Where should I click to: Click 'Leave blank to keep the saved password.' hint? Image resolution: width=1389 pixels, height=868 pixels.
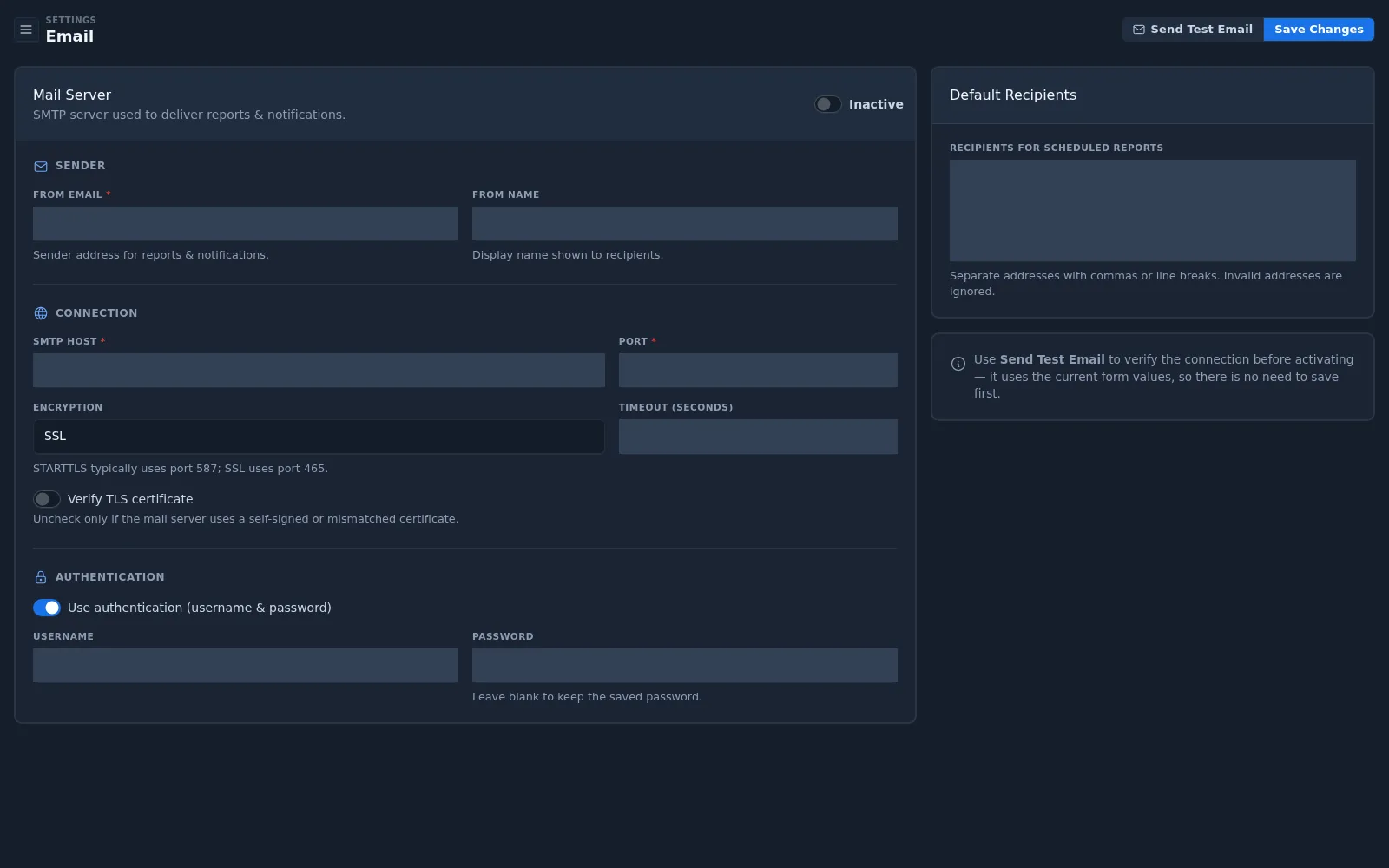point(587,697)
